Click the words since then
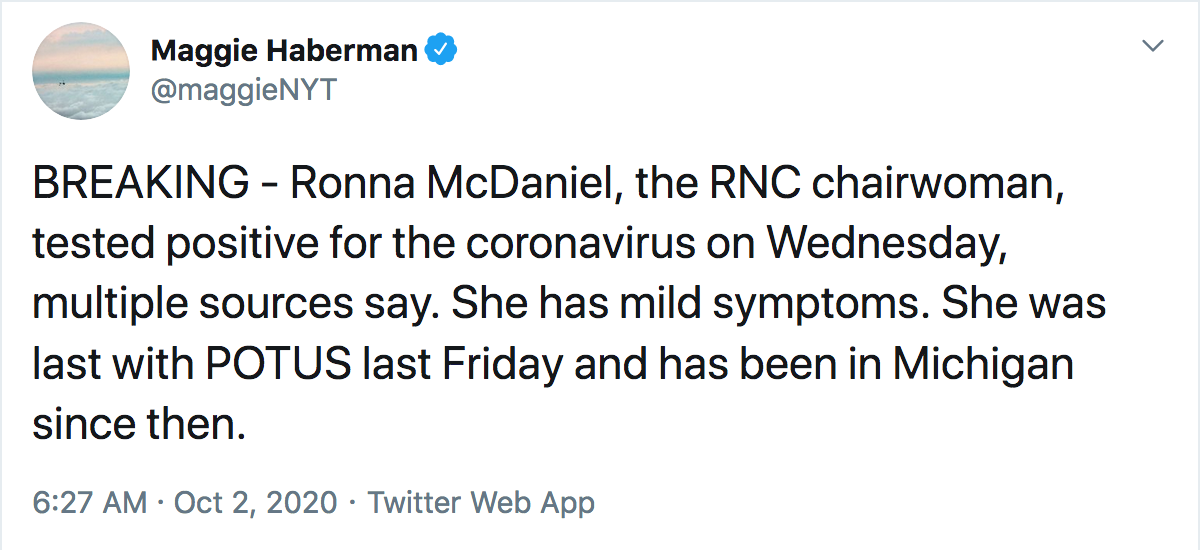The image size is (1200, 550). point(136,425)
